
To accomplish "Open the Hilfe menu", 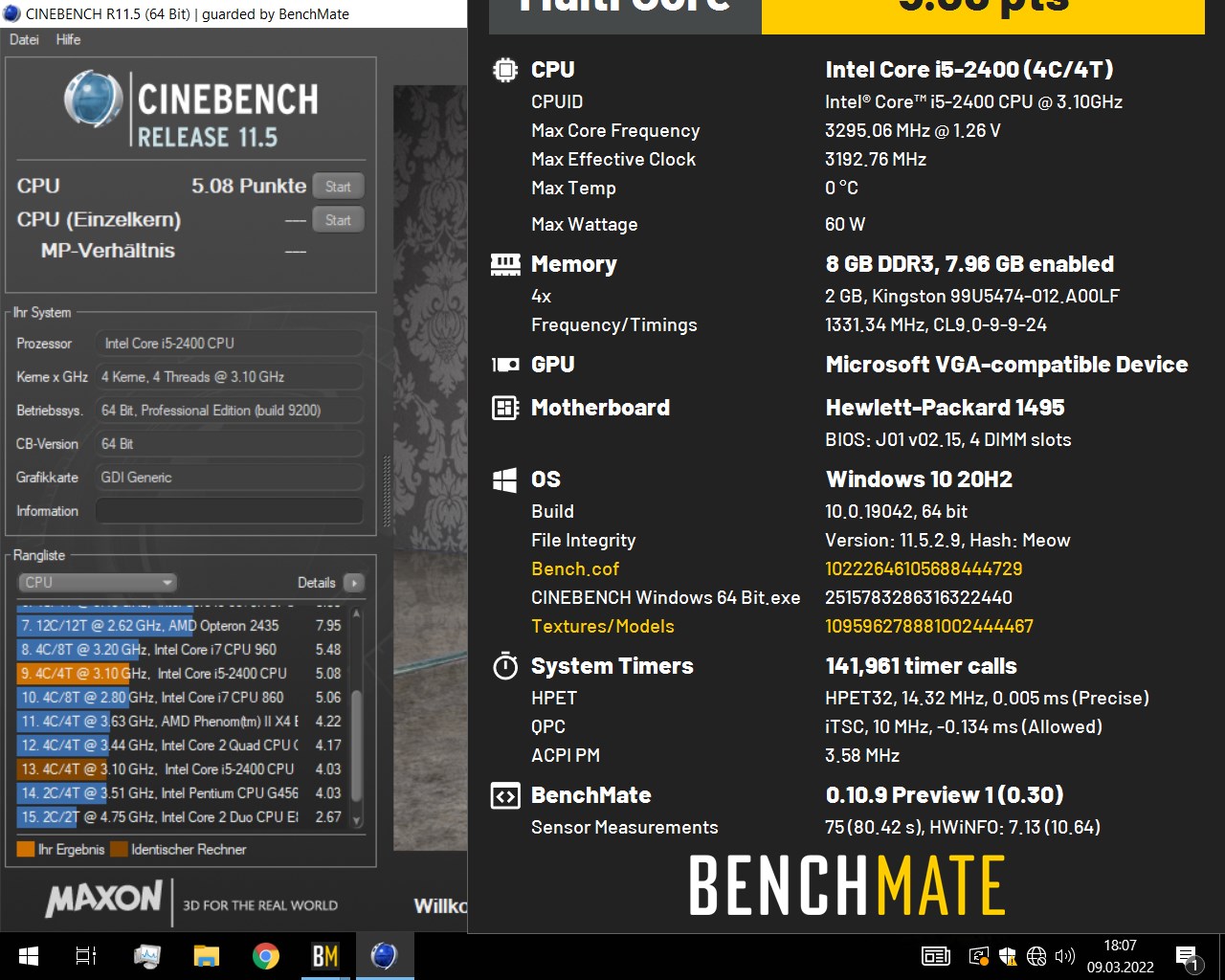I will pyautogui.click(x=68, y=39).
